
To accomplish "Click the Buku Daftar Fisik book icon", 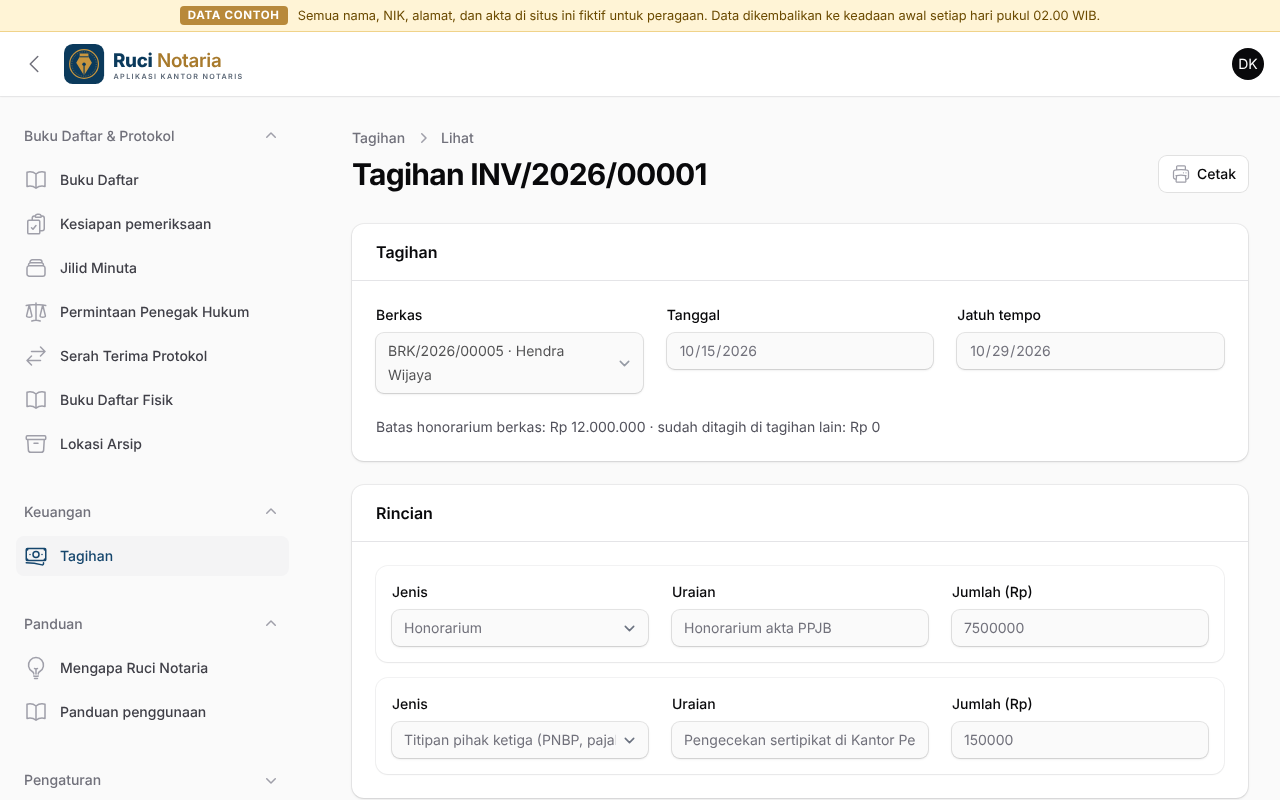I will click(36, 400).
